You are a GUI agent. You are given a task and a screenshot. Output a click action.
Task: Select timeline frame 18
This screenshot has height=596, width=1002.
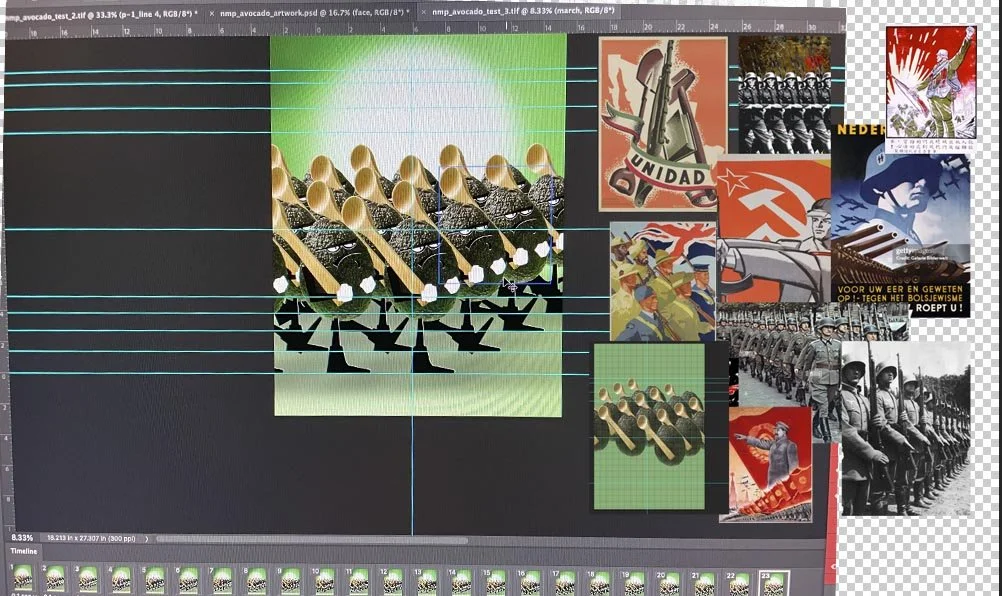599,583
